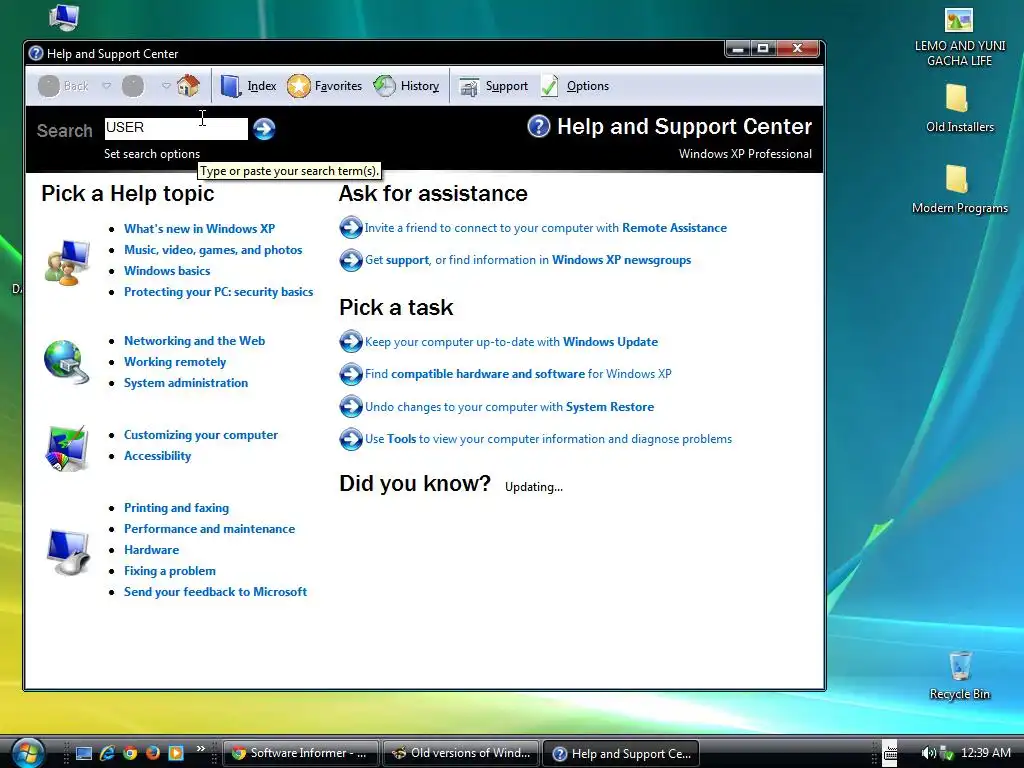Open Hardware help topic
The width and height of the screenshot is (1024, 768).
pyautogui.click(x=152, y=550)
